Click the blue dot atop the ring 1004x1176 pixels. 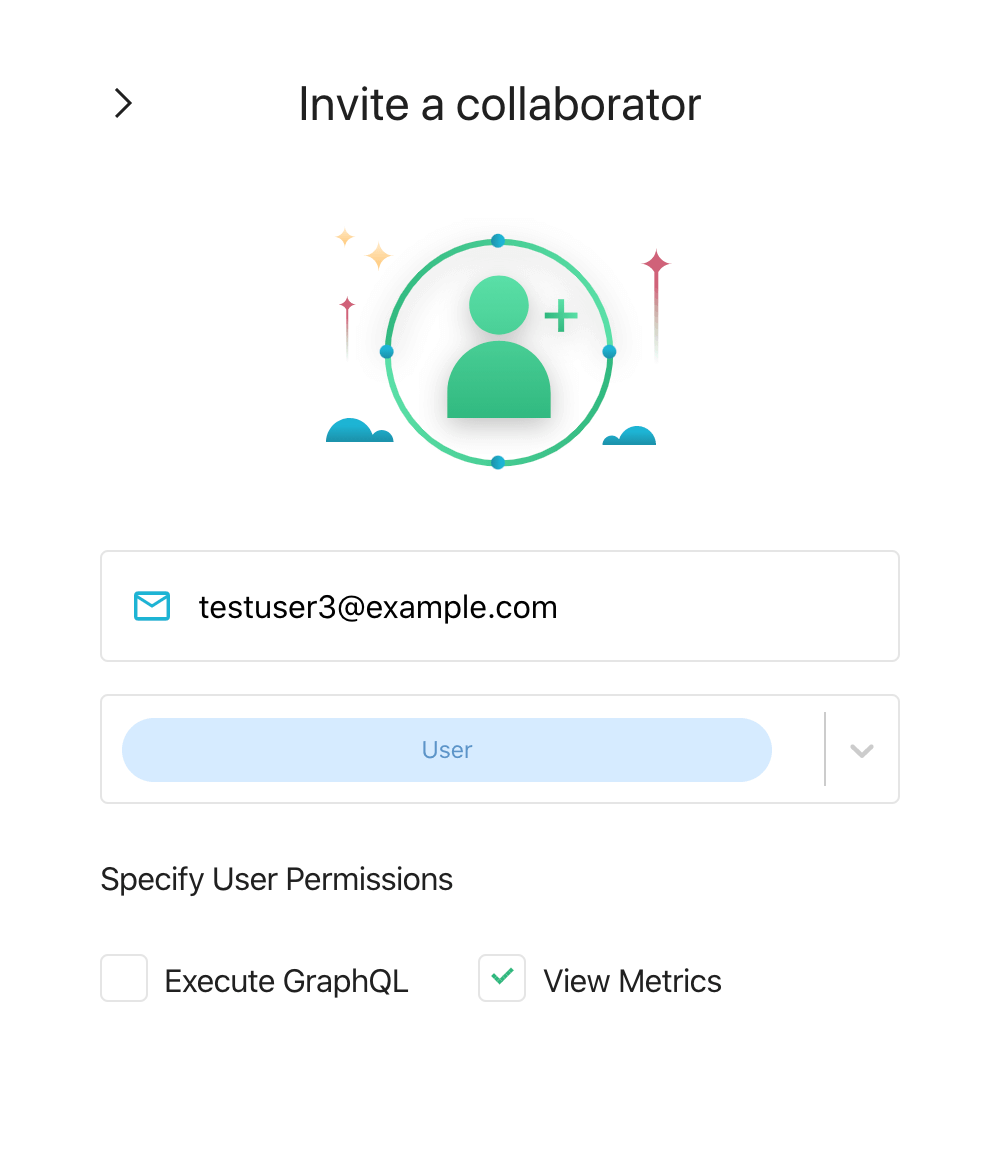pyautogui.click(x=498, y=241)
